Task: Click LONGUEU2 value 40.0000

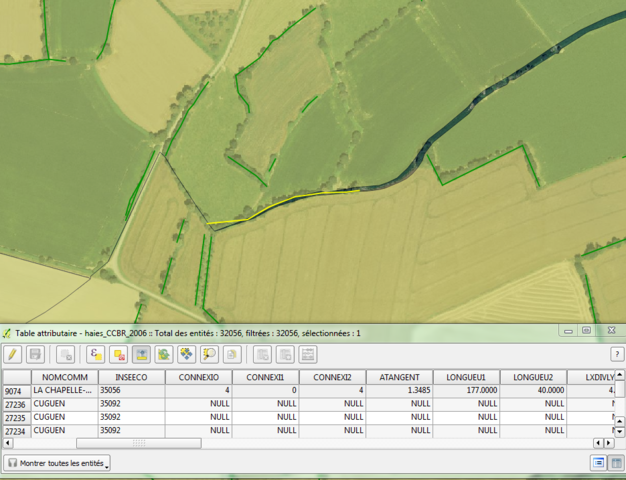Action: pyautogui.click(x=533, y=391)
